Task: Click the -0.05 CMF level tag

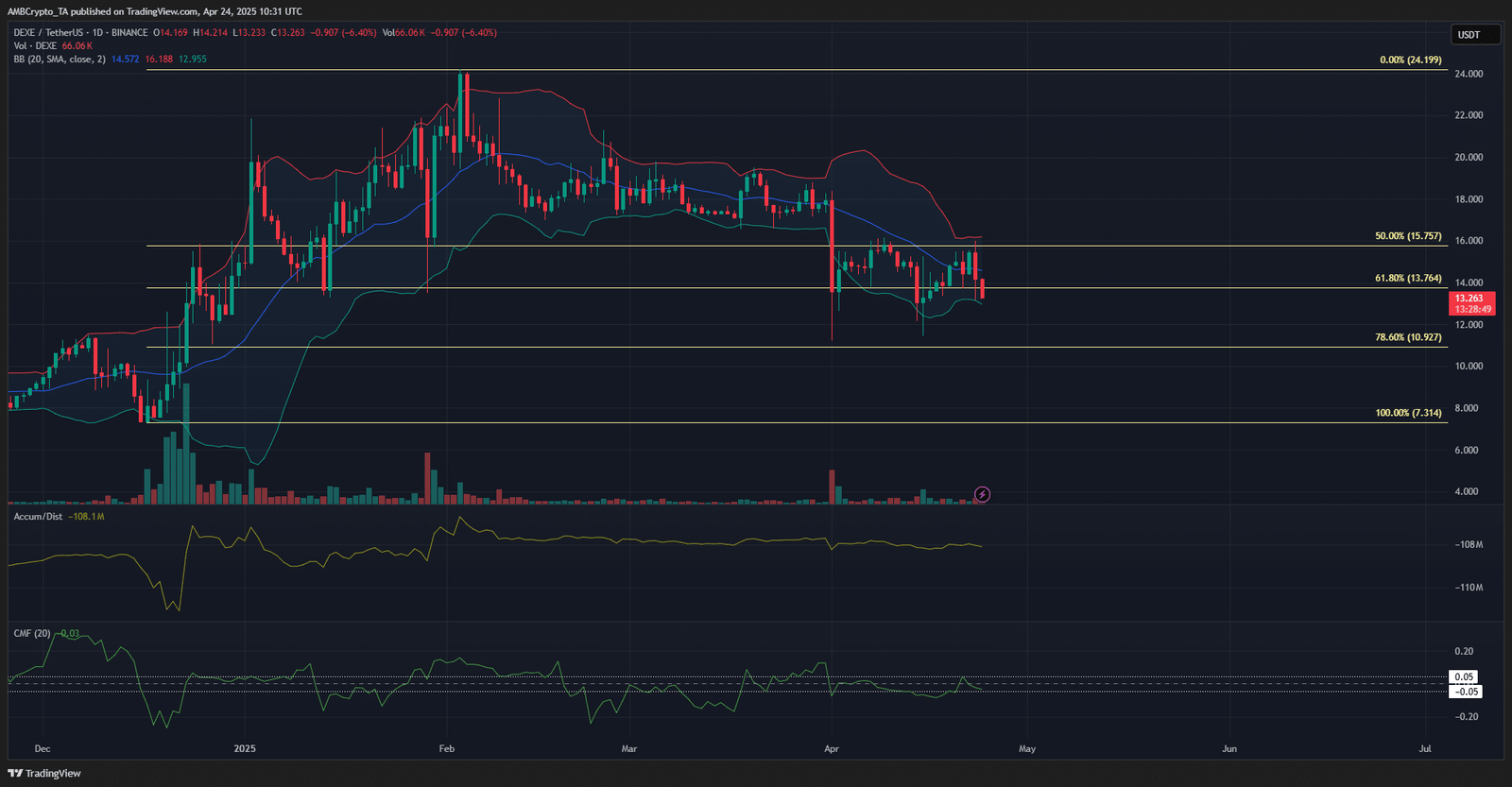Action: click(x=1466, y=692)
